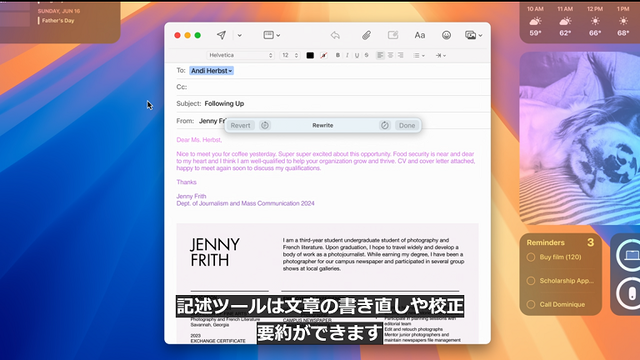Show the Aa format bar icon
The height and width of the screenshot is (360, 640).
[420, 35]
